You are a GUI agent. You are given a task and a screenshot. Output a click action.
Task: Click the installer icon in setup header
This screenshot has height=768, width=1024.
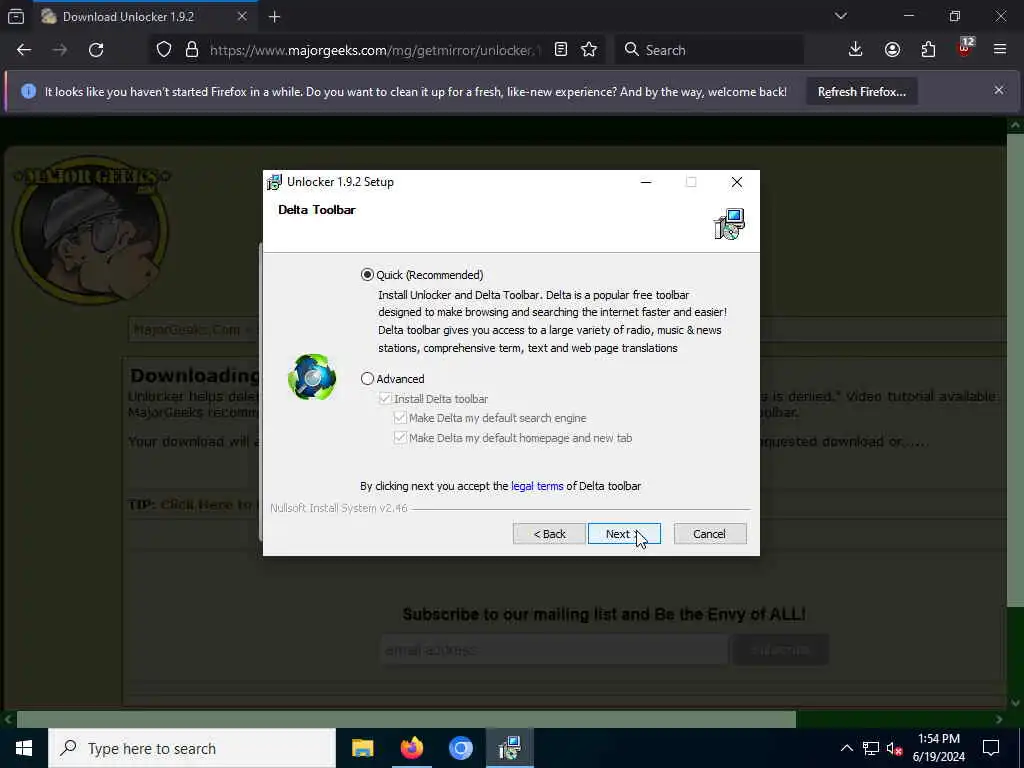[729, 224]
